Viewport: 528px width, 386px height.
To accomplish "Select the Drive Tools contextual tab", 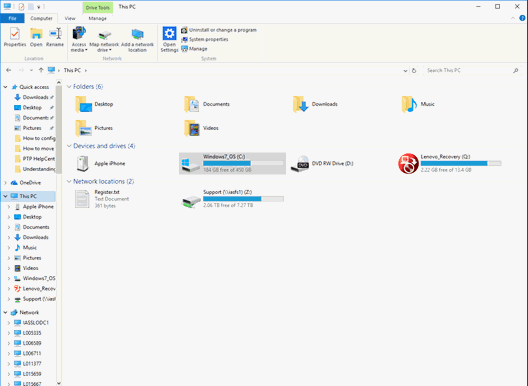I will (98, 7).
